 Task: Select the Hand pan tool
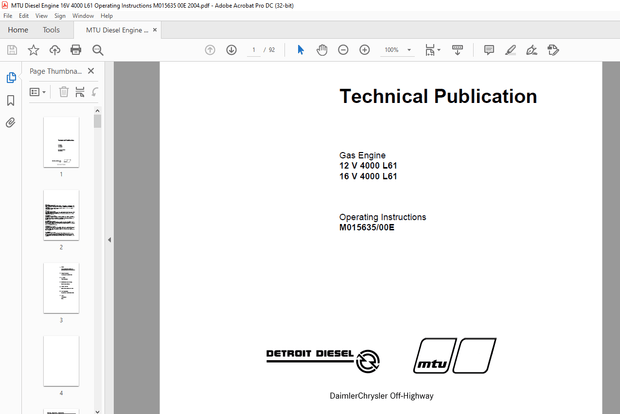coord(322,50)
